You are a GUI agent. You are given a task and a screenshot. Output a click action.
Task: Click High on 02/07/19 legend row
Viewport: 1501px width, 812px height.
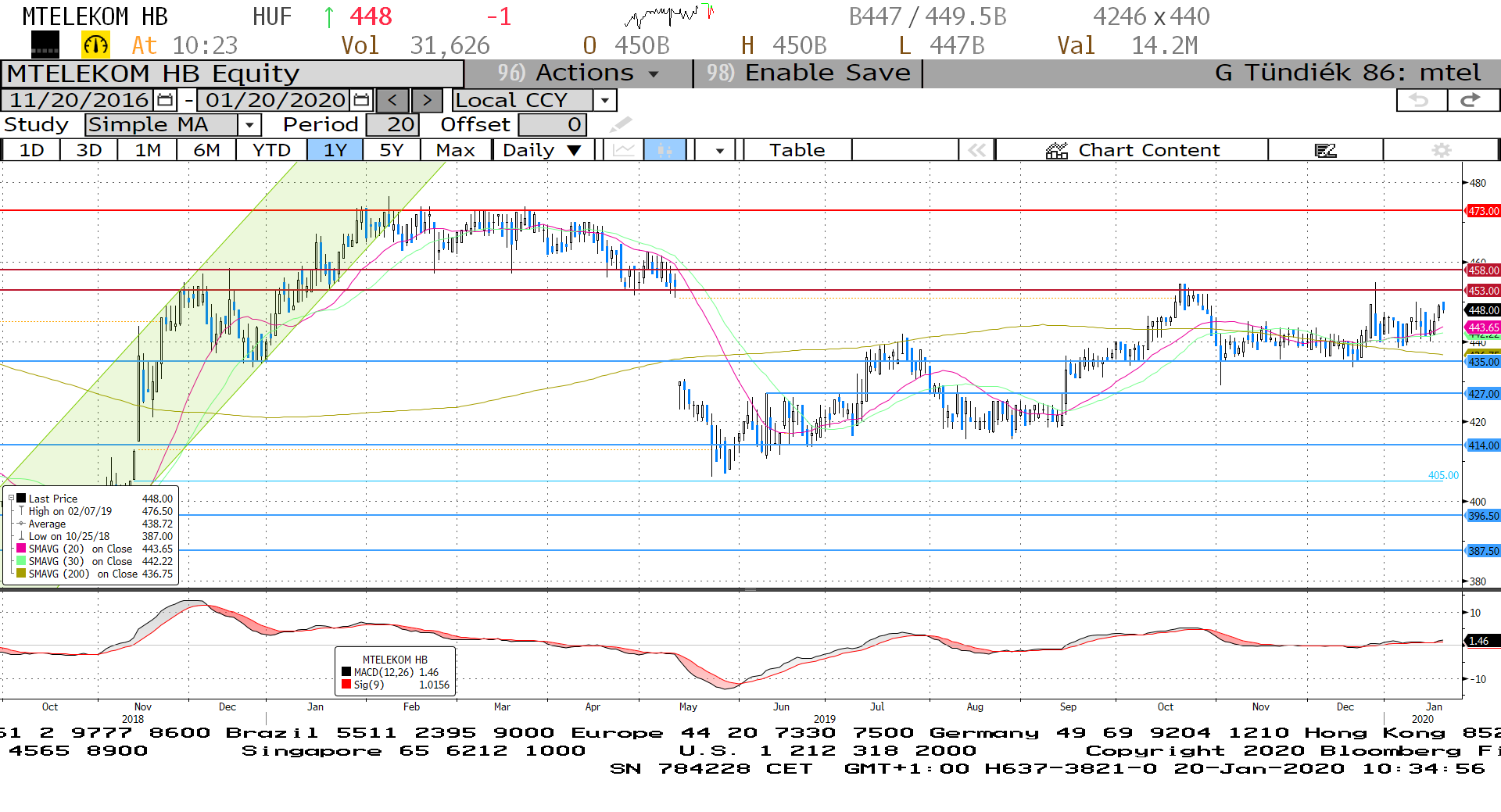point(95,511)
